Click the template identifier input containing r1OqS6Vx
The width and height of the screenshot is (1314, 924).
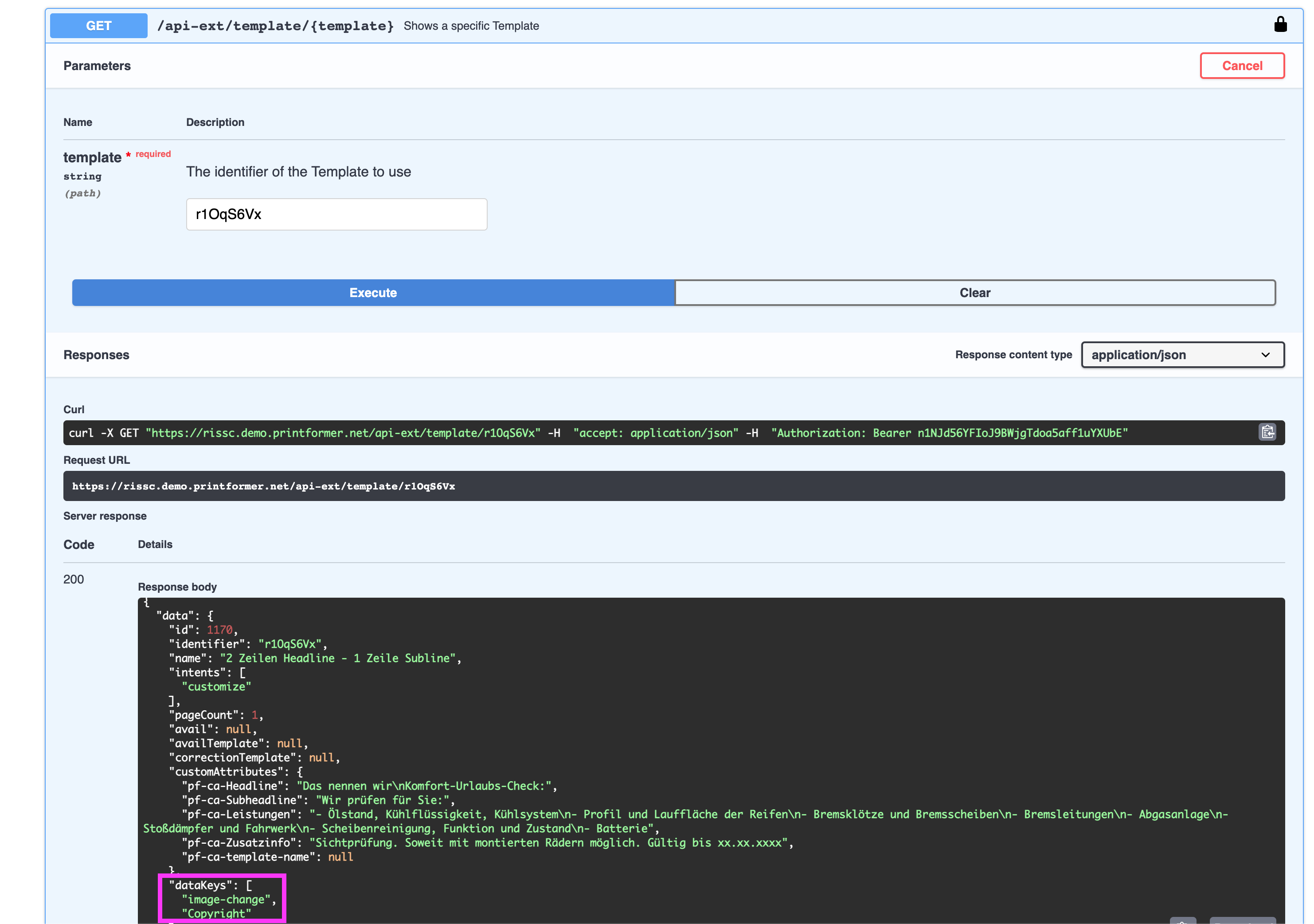[336, 214]
